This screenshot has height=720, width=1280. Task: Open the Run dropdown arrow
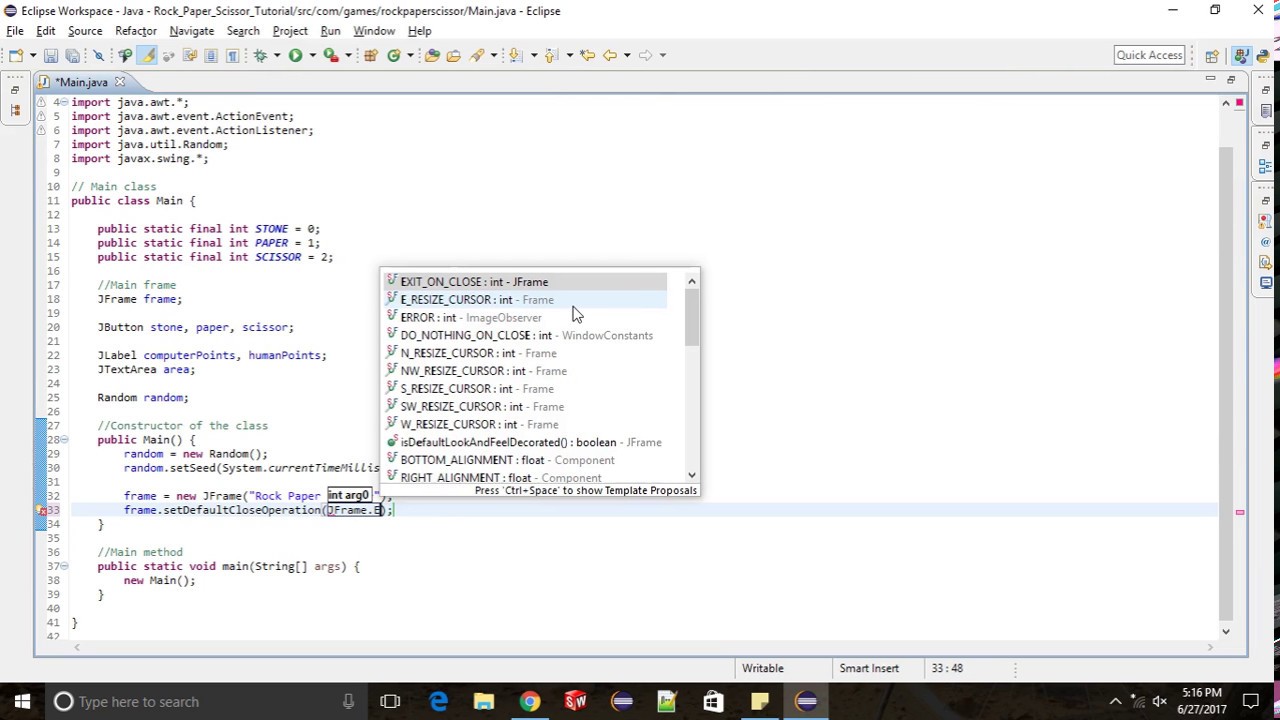click(312, 55)
